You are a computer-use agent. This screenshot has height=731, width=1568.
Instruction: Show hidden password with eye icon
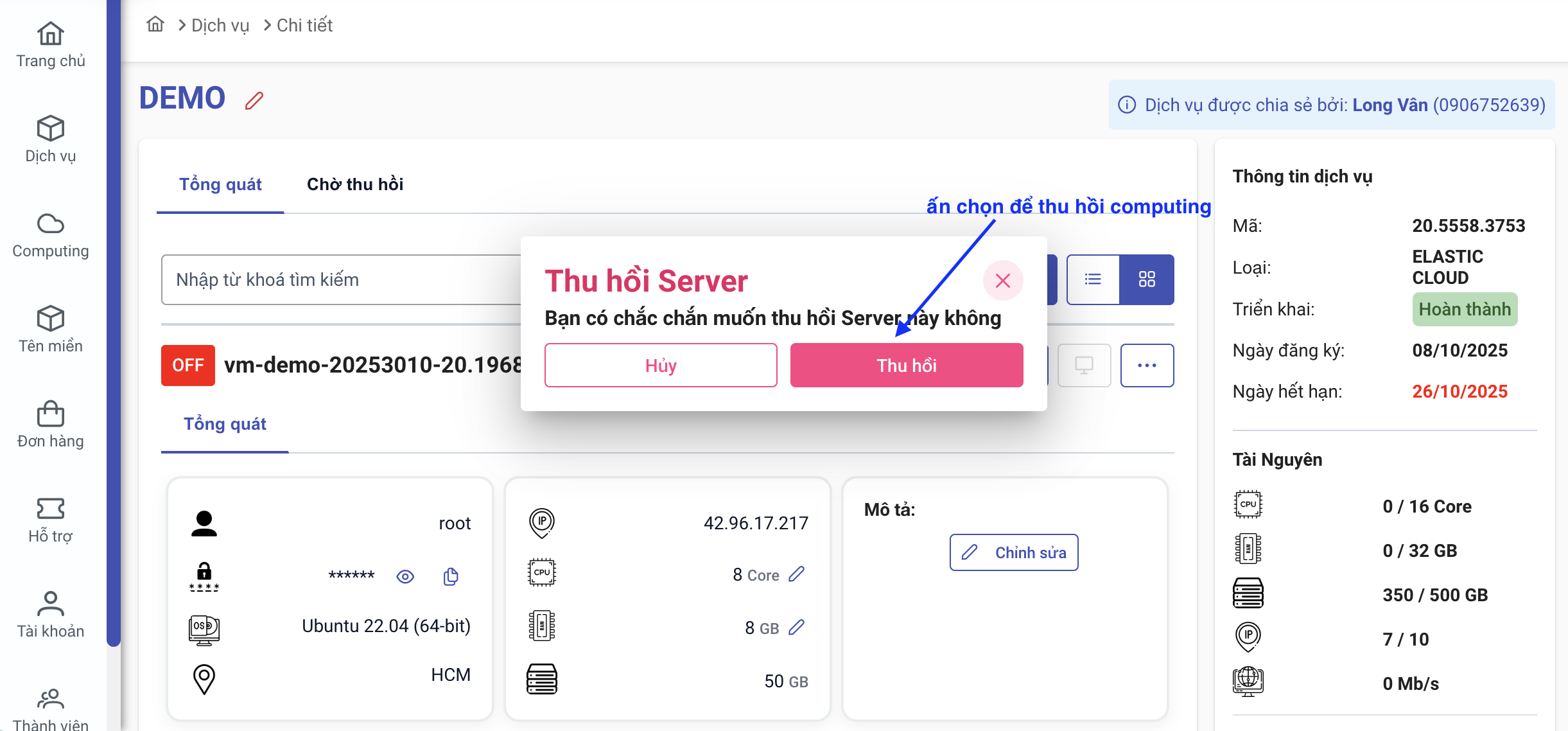[x=405, y=576]
